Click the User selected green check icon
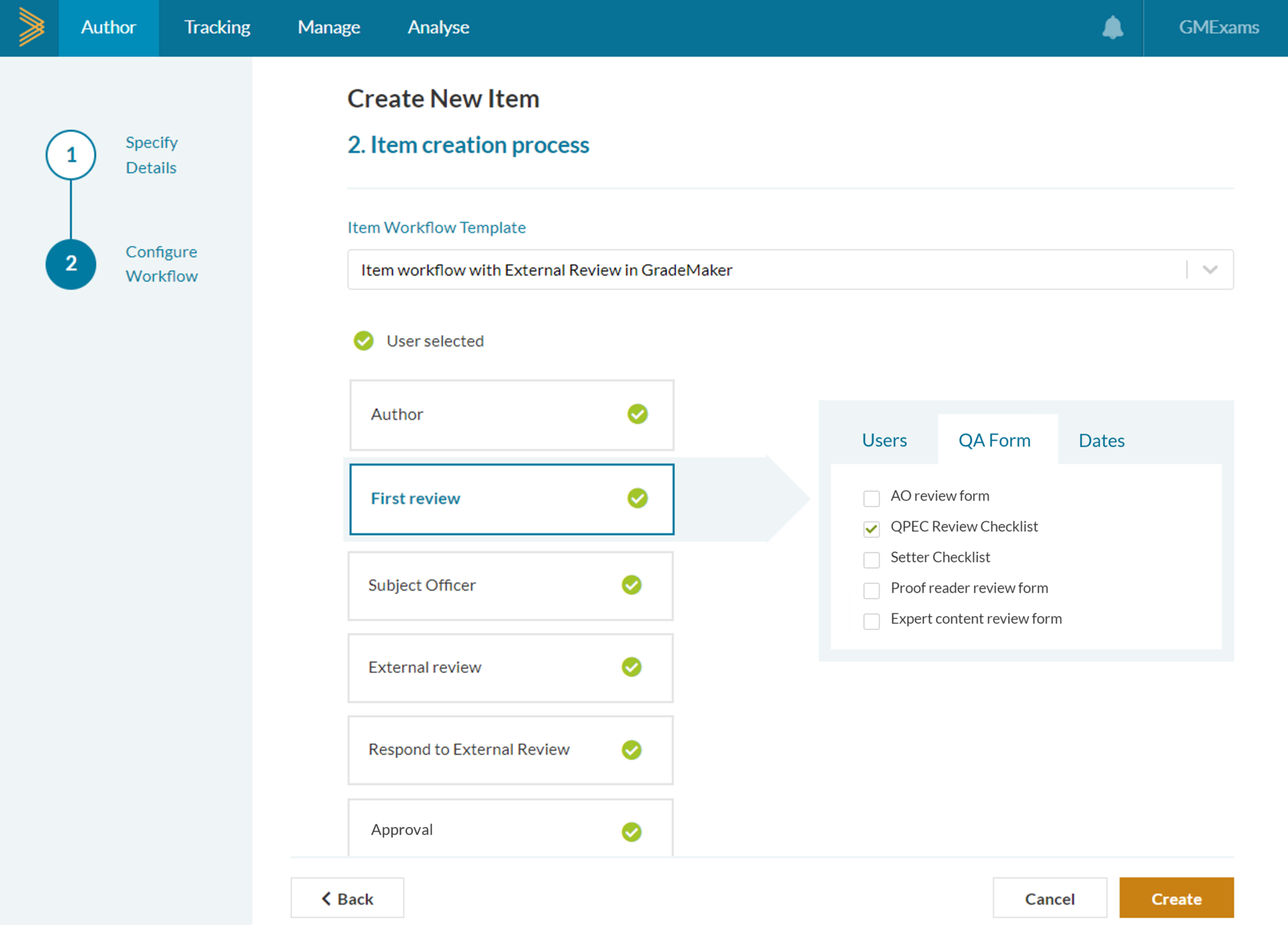This screenshot has width=1288, height=925. [x=363, y=341]
